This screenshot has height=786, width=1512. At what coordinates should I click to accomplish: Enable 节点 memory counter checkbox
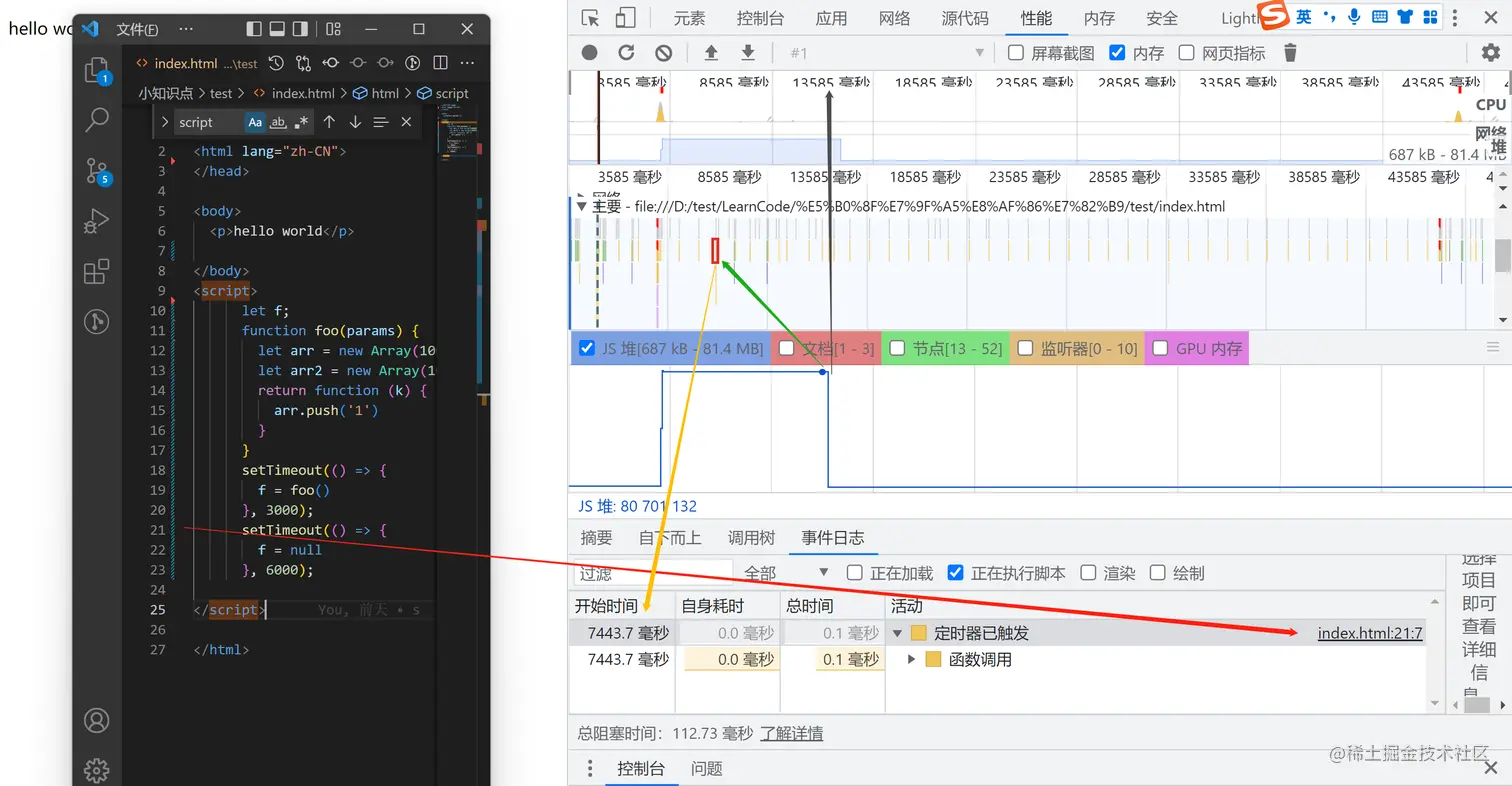pyautogui.click(x=897, y=348)
